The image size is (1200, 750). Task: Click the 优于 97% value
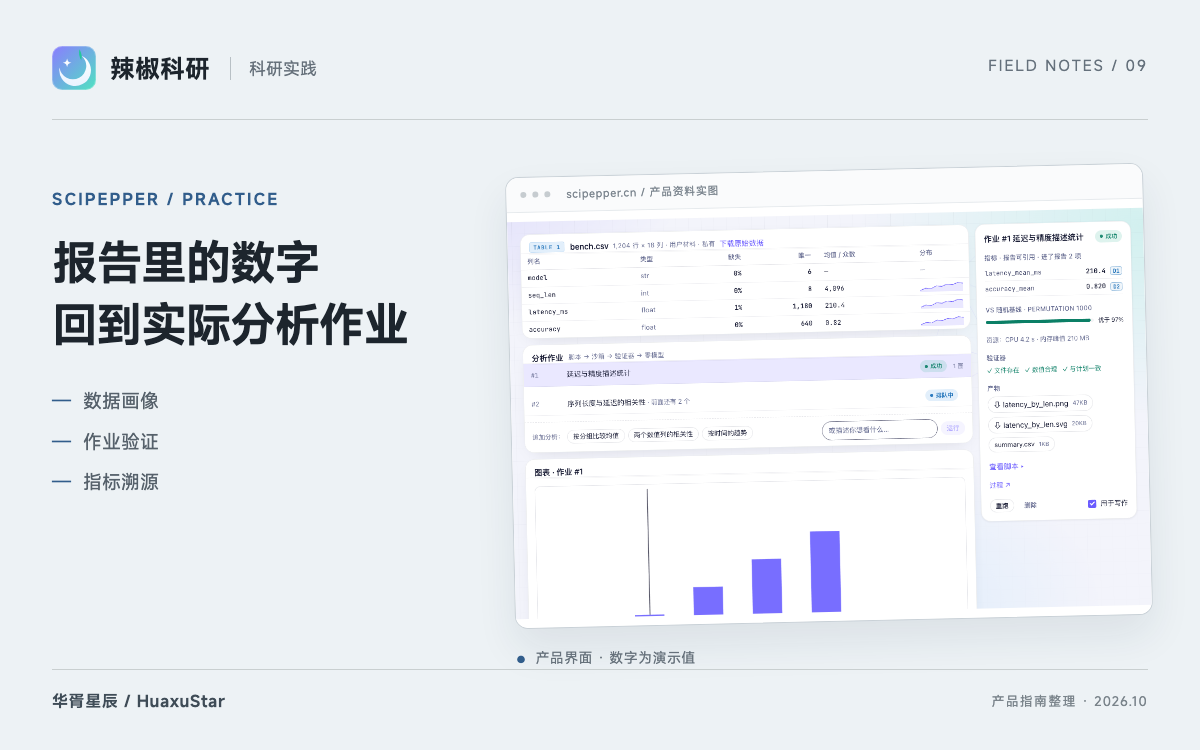[x=1111, y=320]
